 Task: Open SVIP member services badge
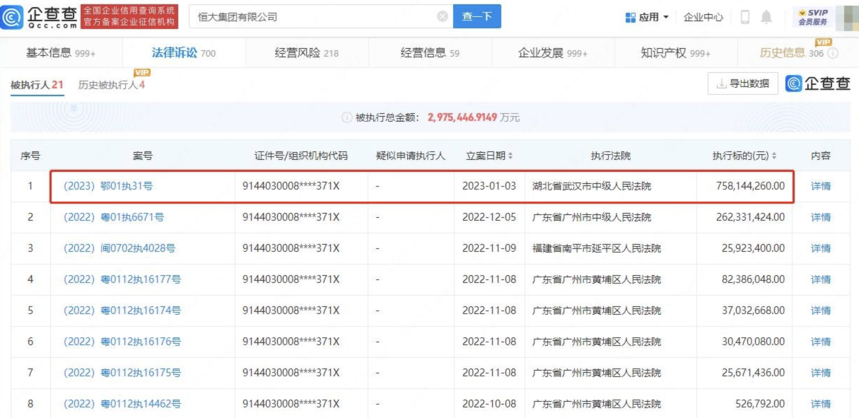(x=813, y=17)
